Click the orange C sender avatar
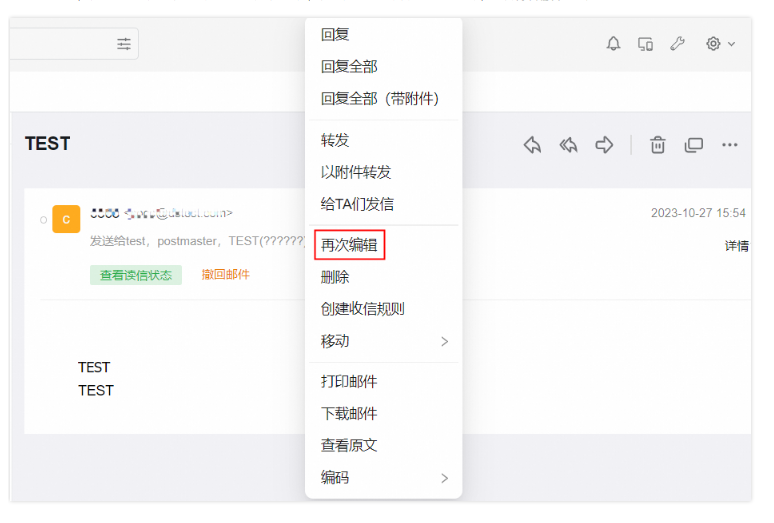The width and height of the screenshot is (774, 523). [66, 219]
